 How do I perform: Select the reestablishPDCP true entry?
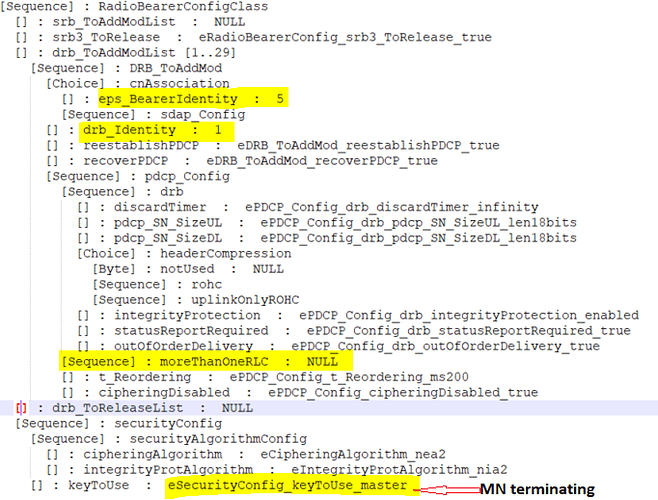click(x=273, y=146)
